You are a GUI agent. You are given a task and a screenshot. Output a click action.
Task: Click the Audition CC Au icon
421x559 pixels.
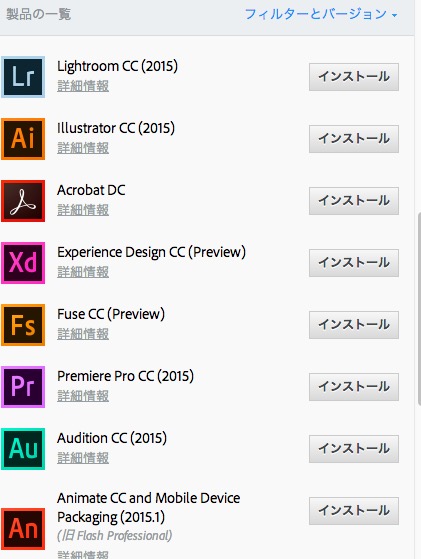(23, 449)
